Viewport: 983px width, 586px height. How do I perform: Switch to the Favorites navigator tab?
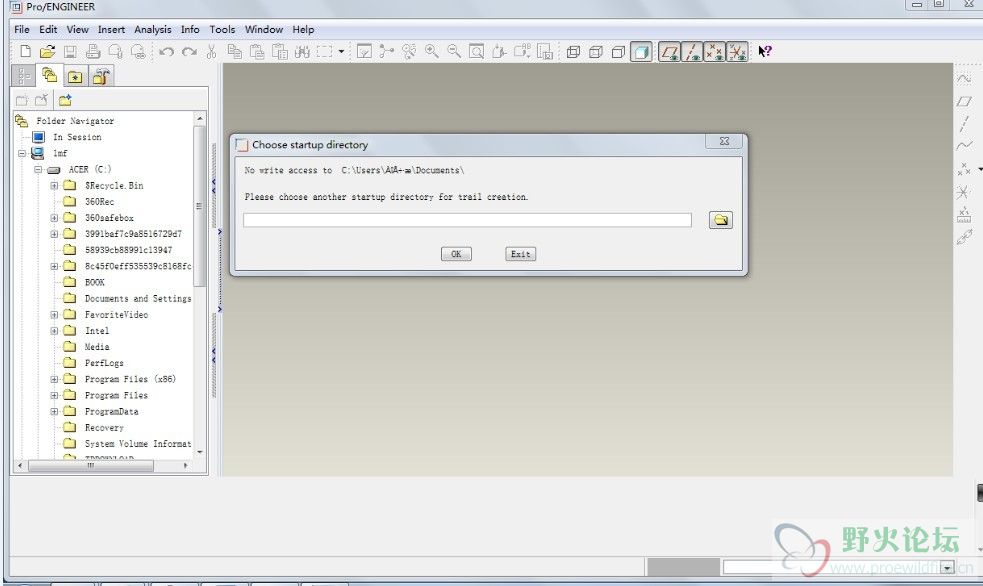75,76
